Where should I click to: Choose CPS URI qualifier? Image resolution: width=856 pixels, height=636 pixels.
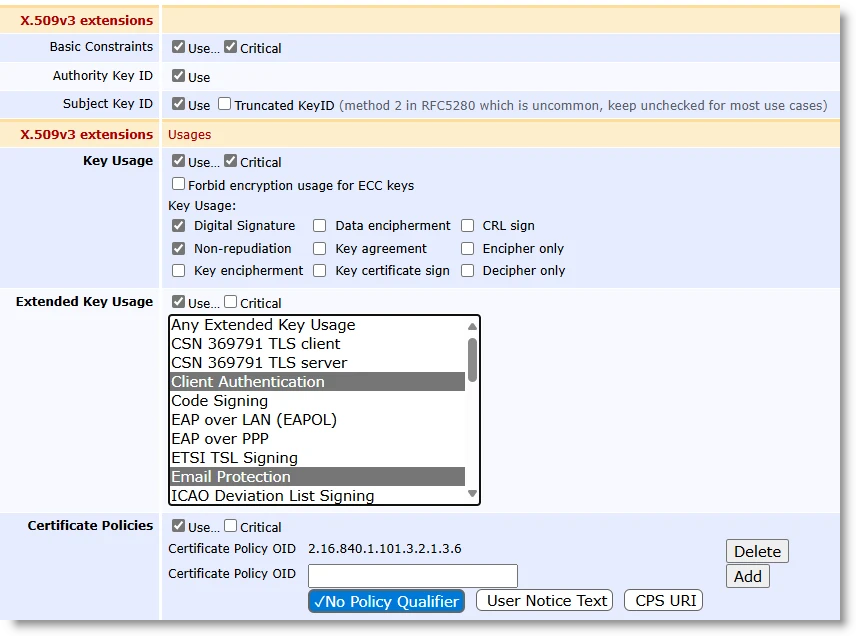tap(663, 601)
